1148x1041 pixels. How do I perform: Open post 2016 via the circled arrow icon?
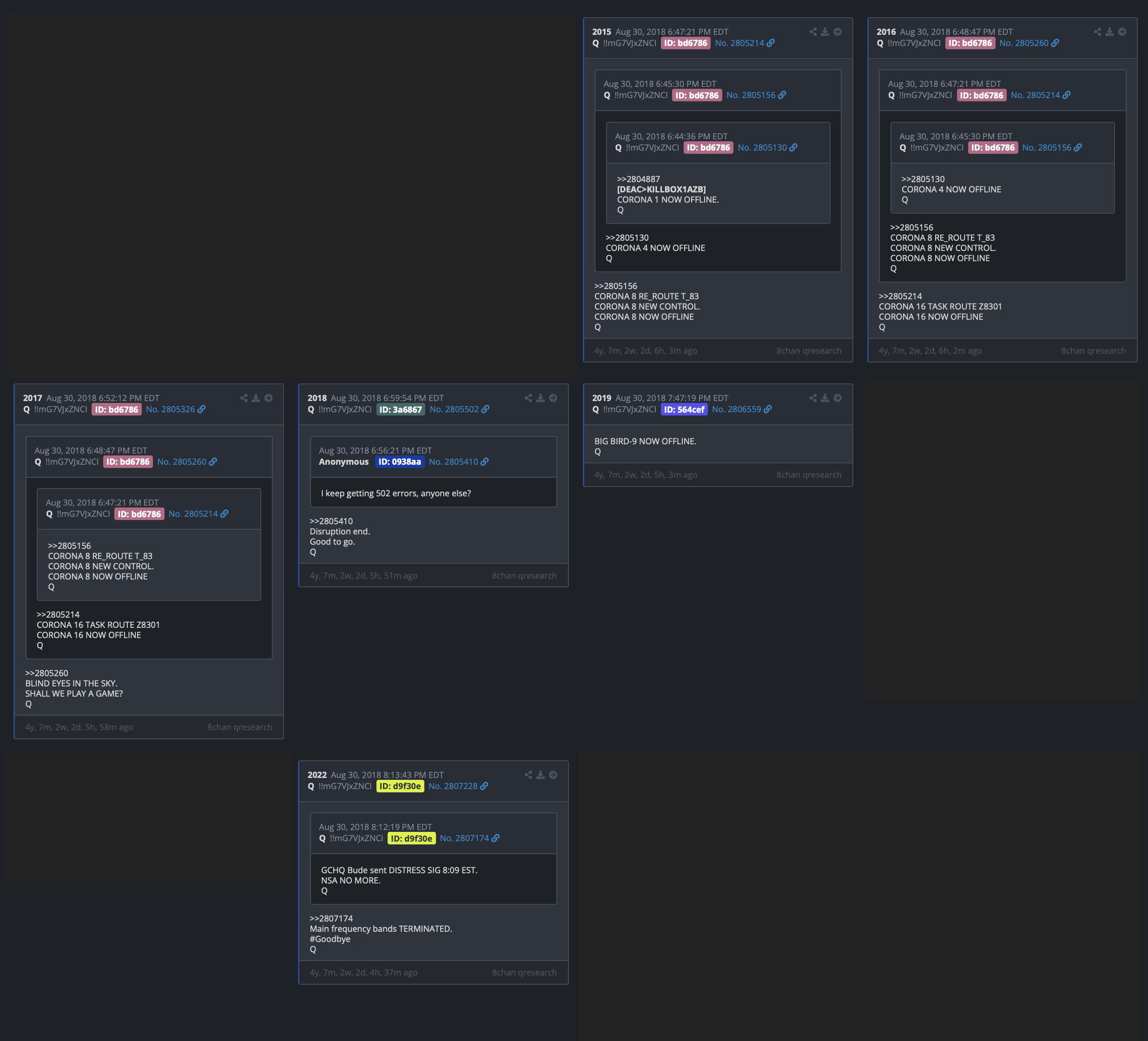pos(1122,32)
